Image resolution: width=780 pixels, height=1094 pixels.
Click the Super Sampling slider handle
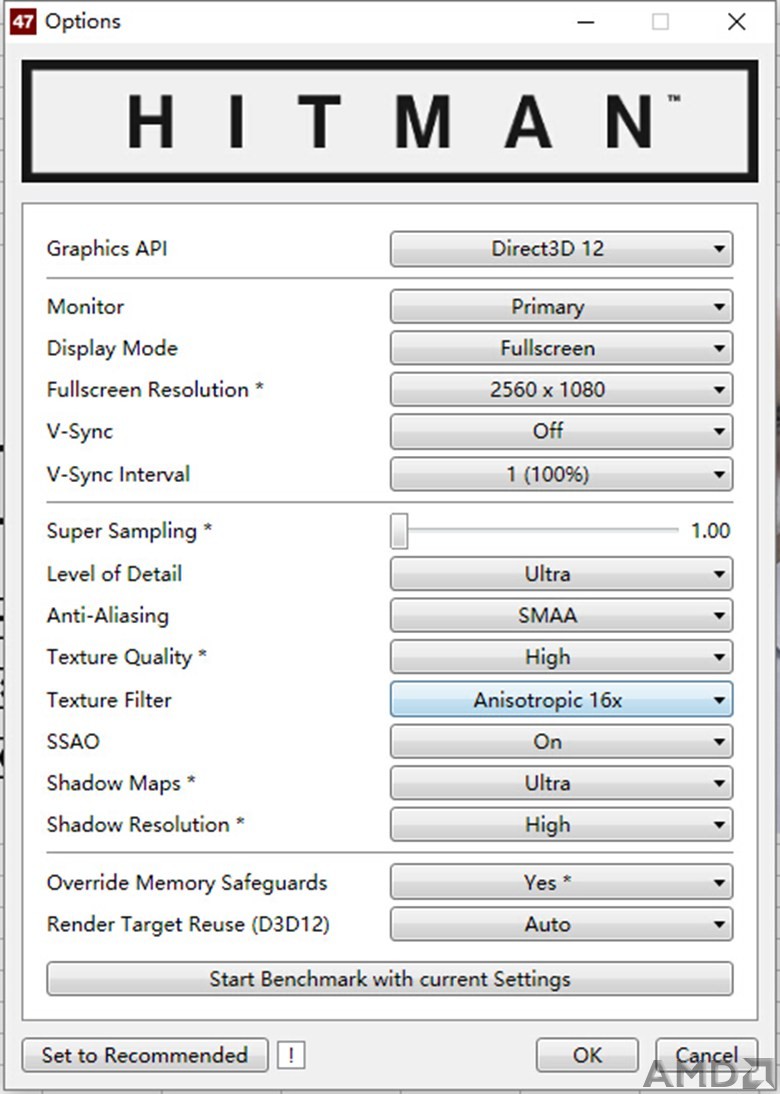[399, 531]
